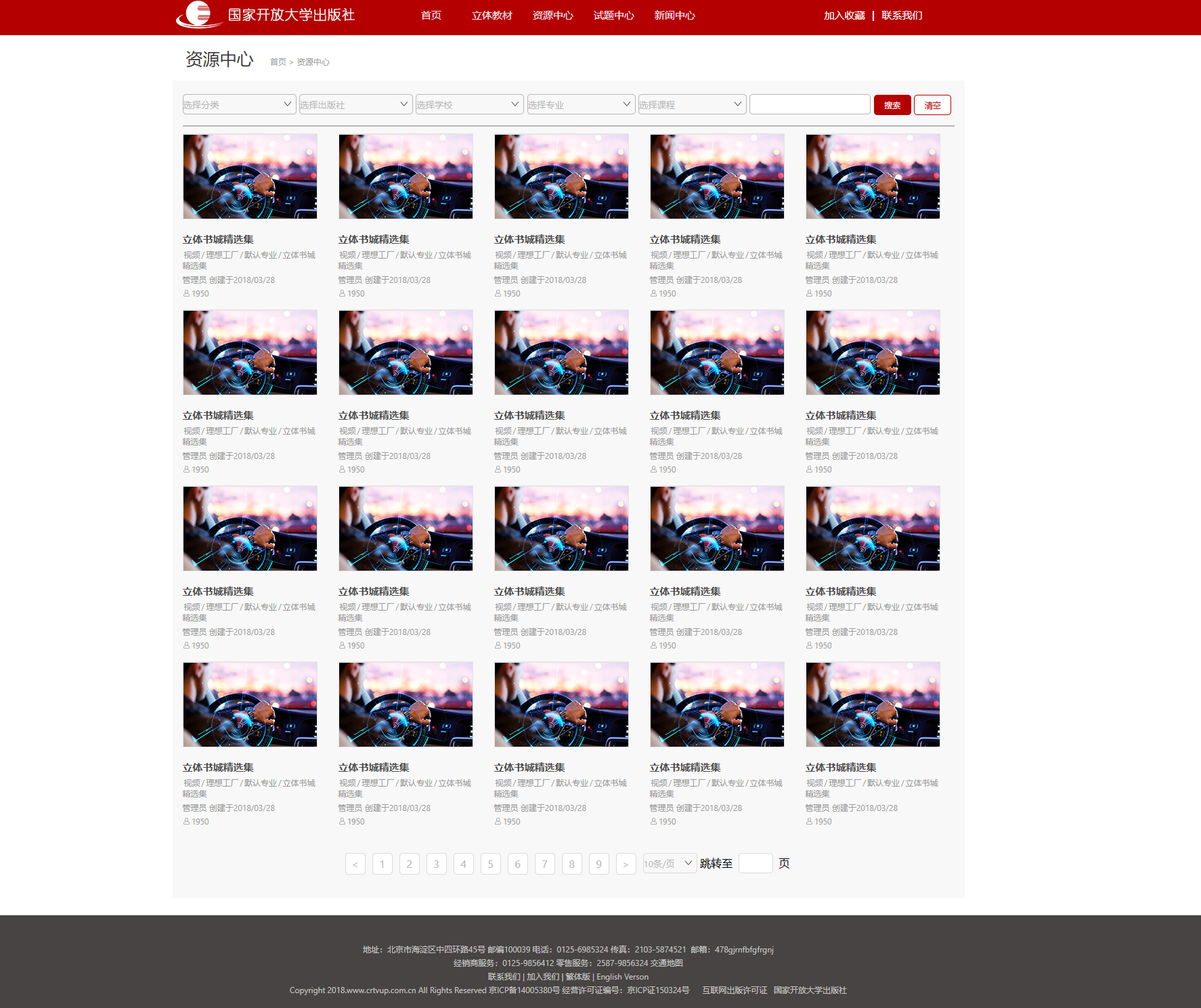Click the next page arrow in pagination
This screenshot has width=1201, height=1008.
pyautogui.click(x=626, y=864)
